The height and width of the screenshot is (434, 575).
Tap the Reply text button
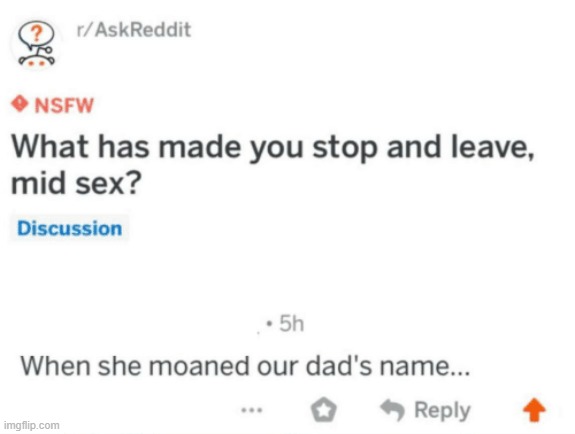(x=442, y=410)
